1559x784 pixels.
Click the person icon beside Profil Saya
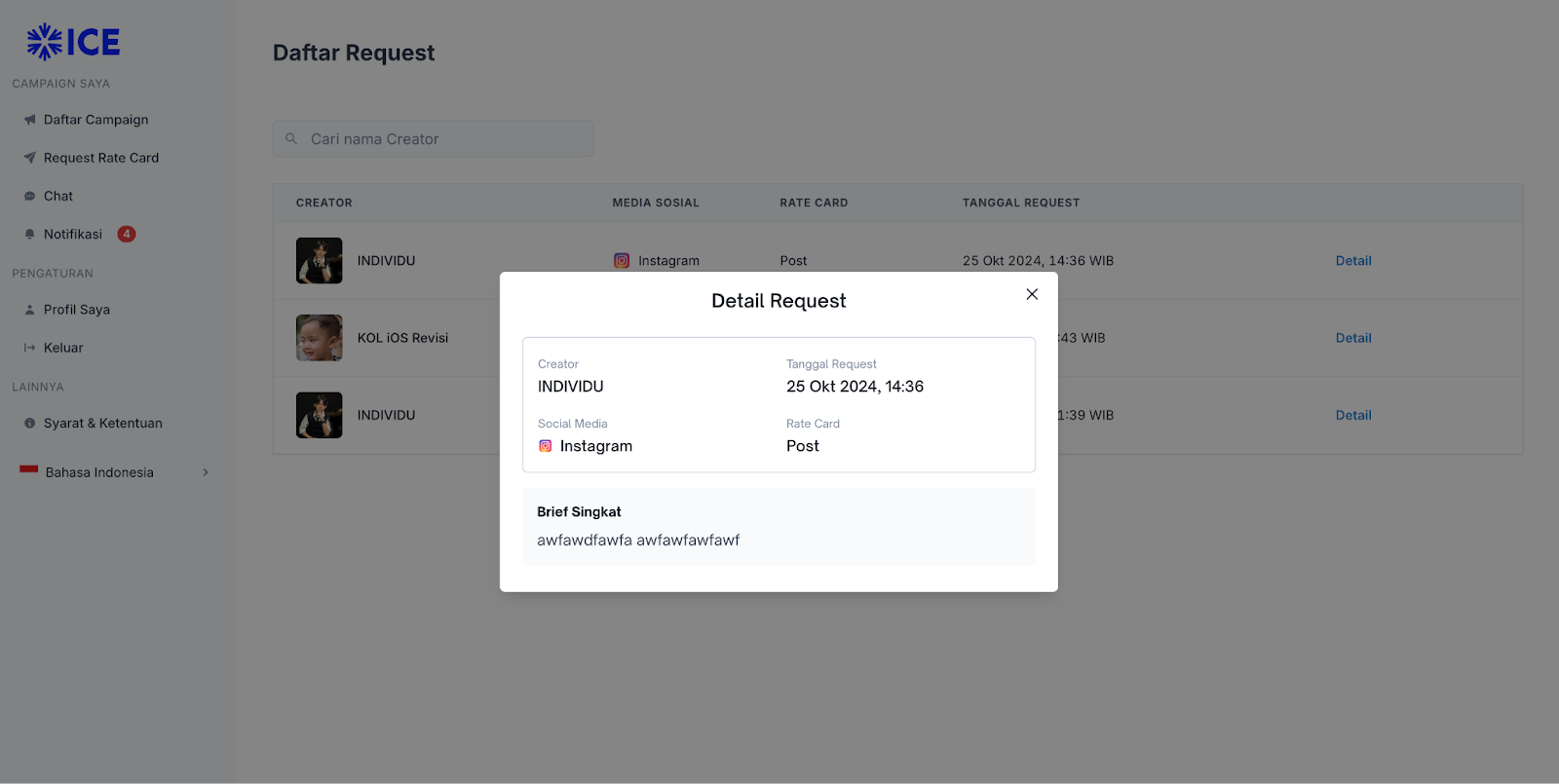29,310
